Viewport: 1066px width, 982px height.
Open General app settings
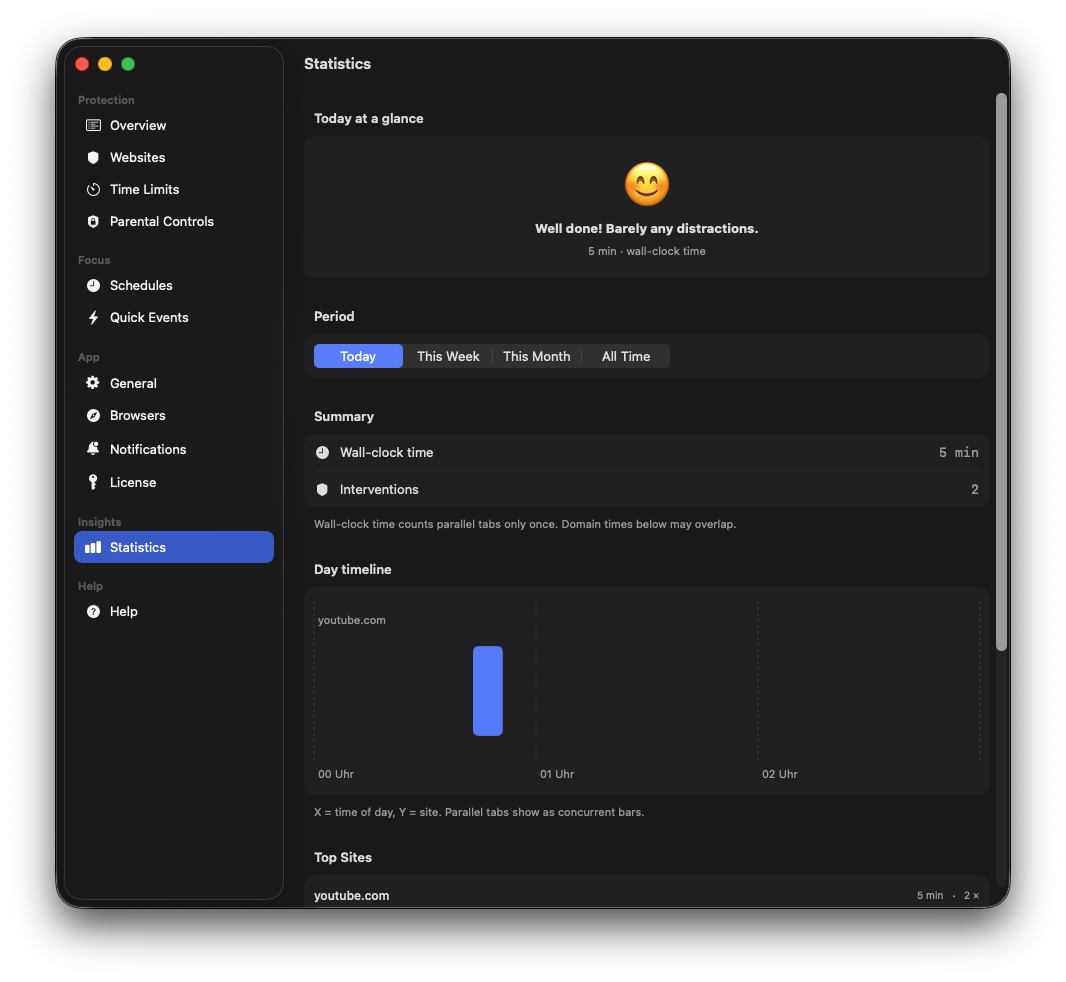point(173,383)
